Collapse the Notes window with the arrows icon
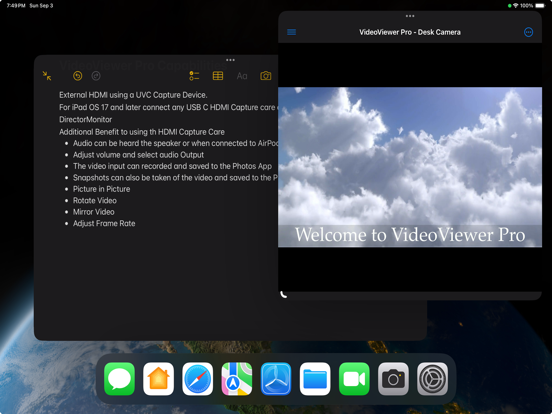This screenshot has width=552, height=414. coord(47,76)
